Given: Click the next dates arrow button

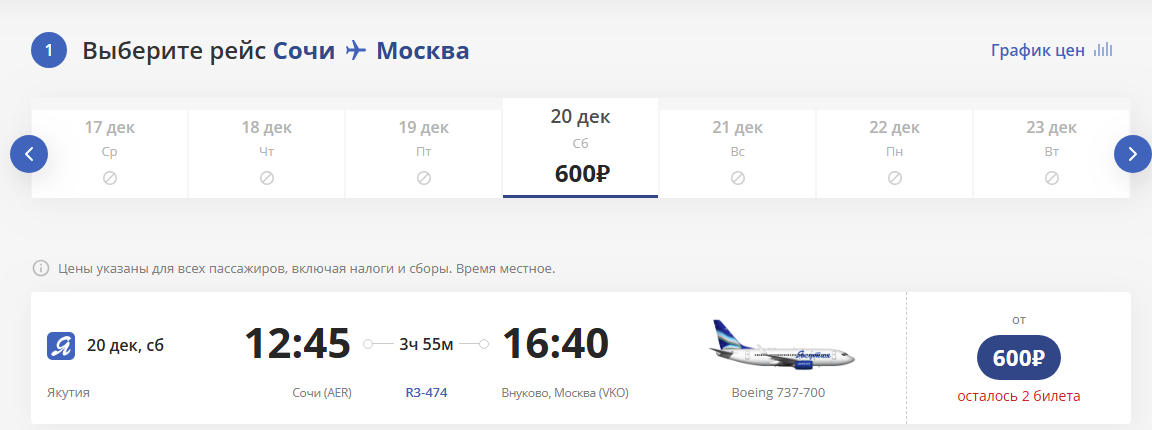Looking at the screenshot, I should coord(1132,154).
